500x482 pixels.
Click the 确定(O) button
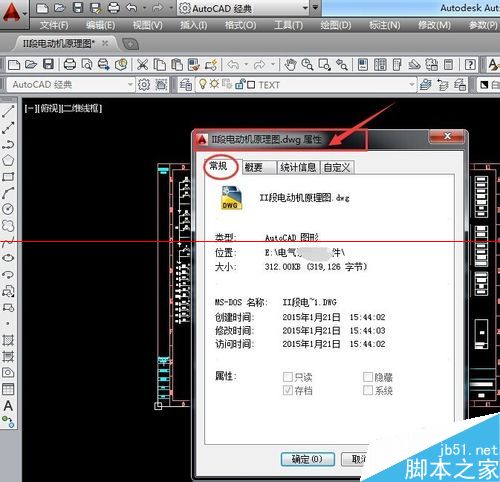pyautogui.click(x=308, y=459)
